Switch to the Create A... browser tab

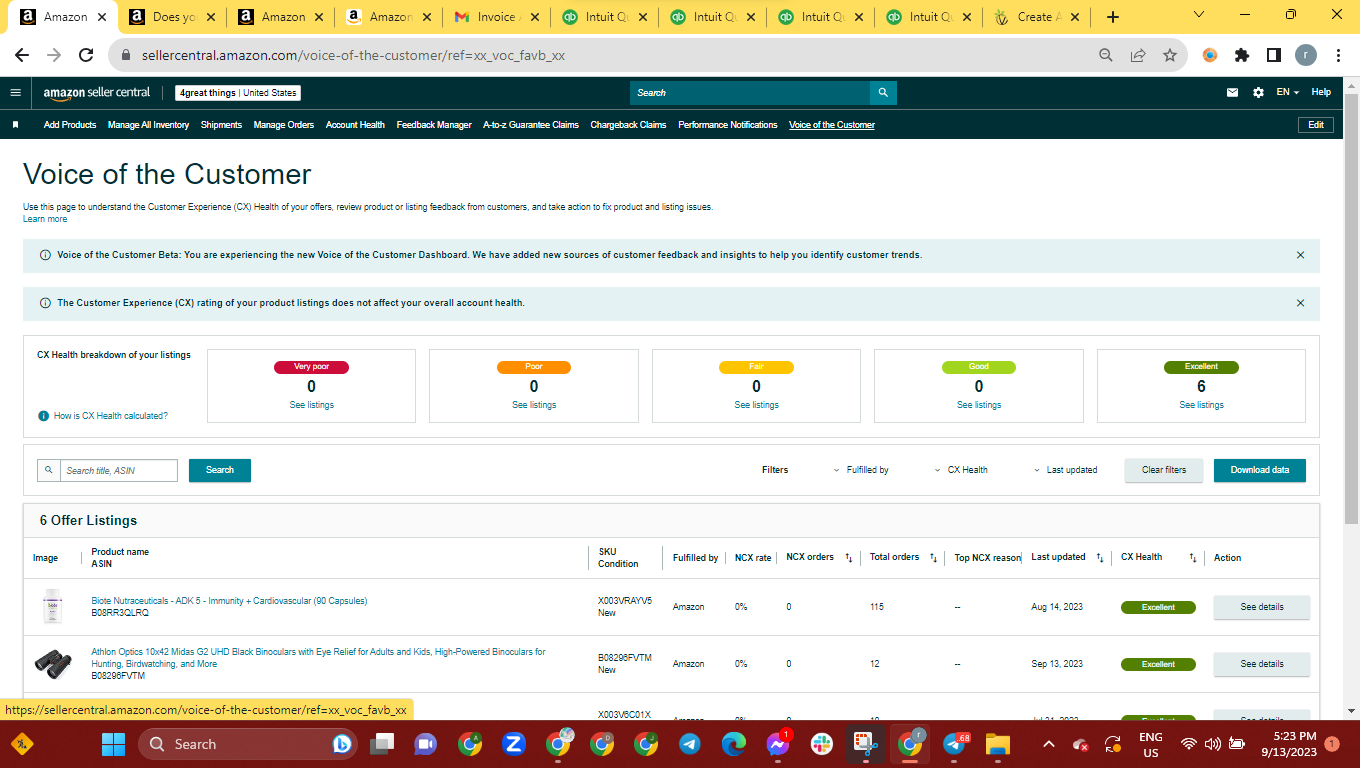point(1036,17)
